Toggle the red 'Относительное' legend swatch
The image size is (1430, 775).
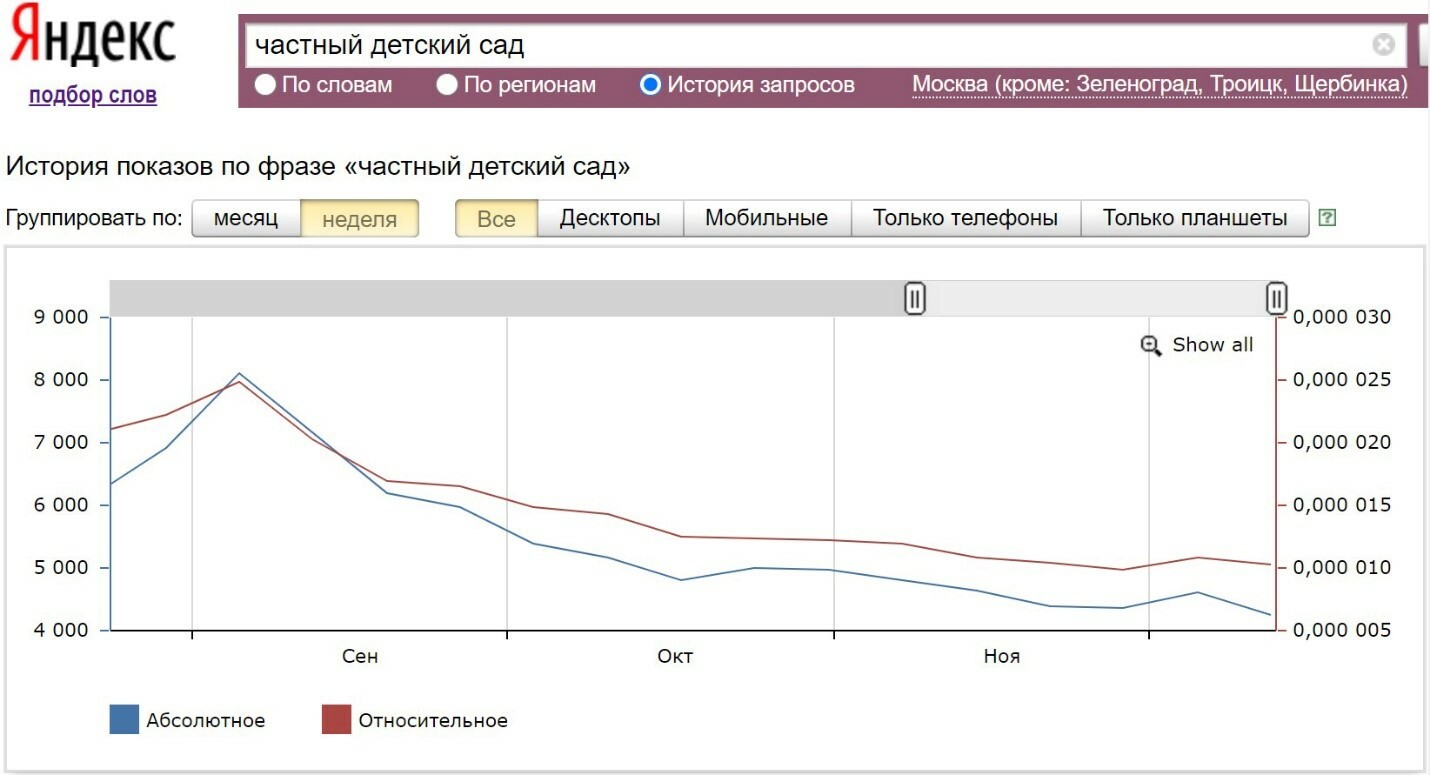pyautogui.click(x=337, y=720)
